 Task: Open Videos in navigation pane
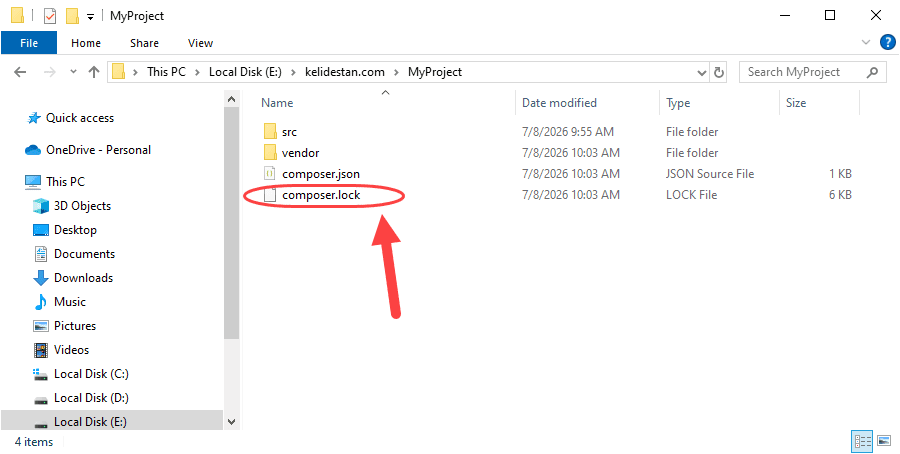[61, 350]
